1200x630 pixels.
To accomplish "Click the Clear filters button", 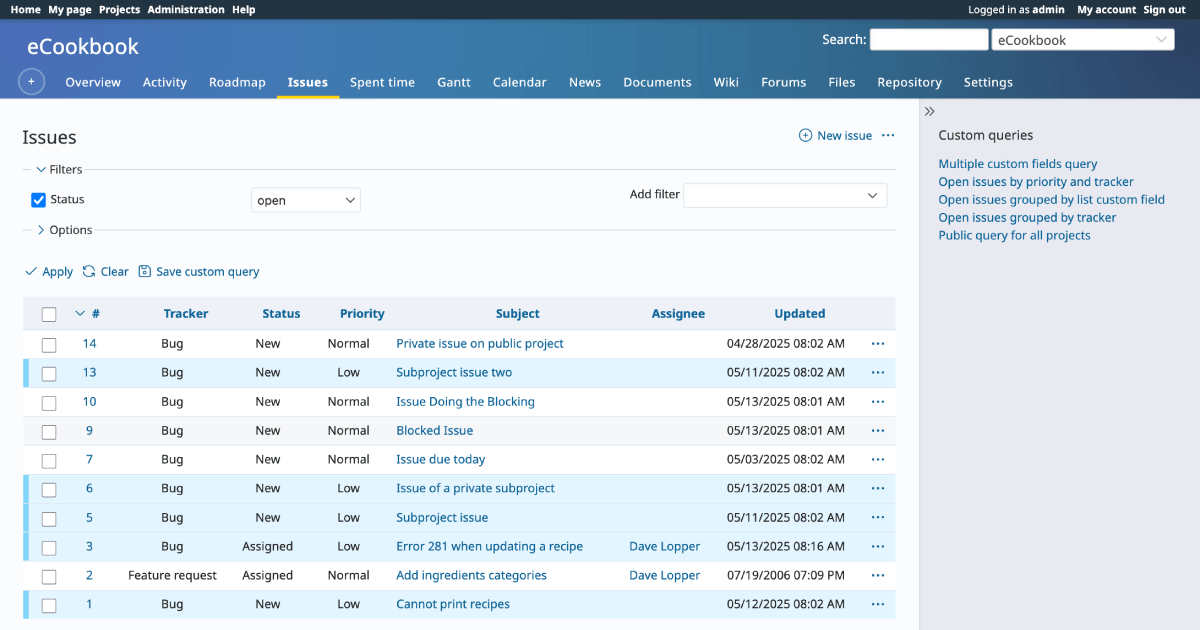I will (106, 272).
